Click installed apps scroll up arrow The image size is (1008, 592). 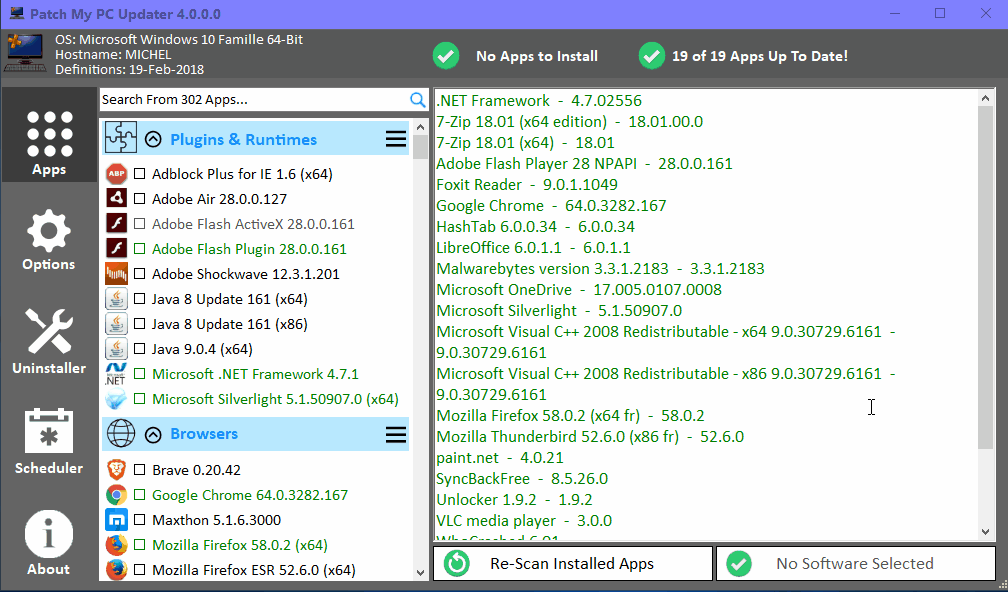[986, 98]
